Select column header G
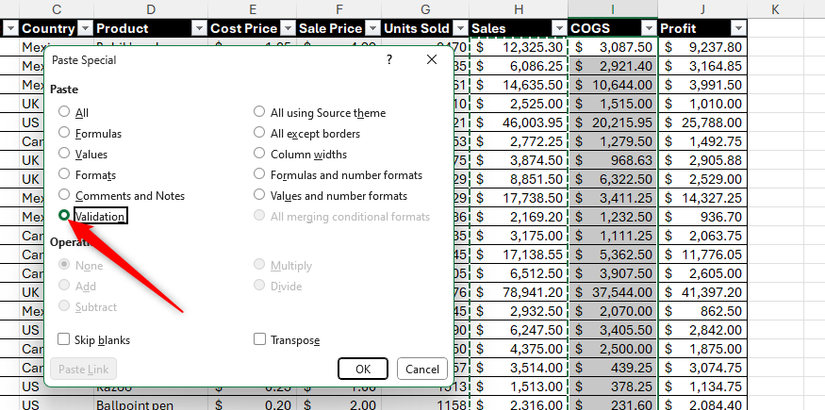The image size is (825, 410). (x=426, y=9)
